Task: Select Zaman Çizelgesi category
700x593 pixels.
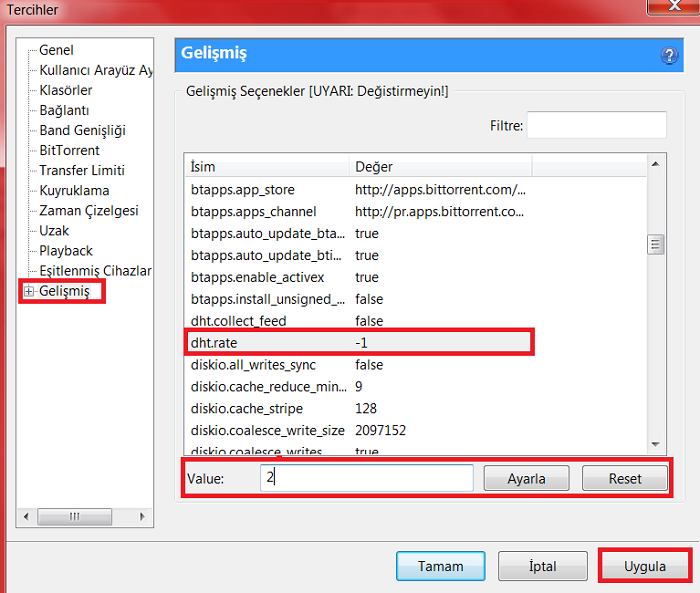Action: pyautogui.click(x=89, y=211)
